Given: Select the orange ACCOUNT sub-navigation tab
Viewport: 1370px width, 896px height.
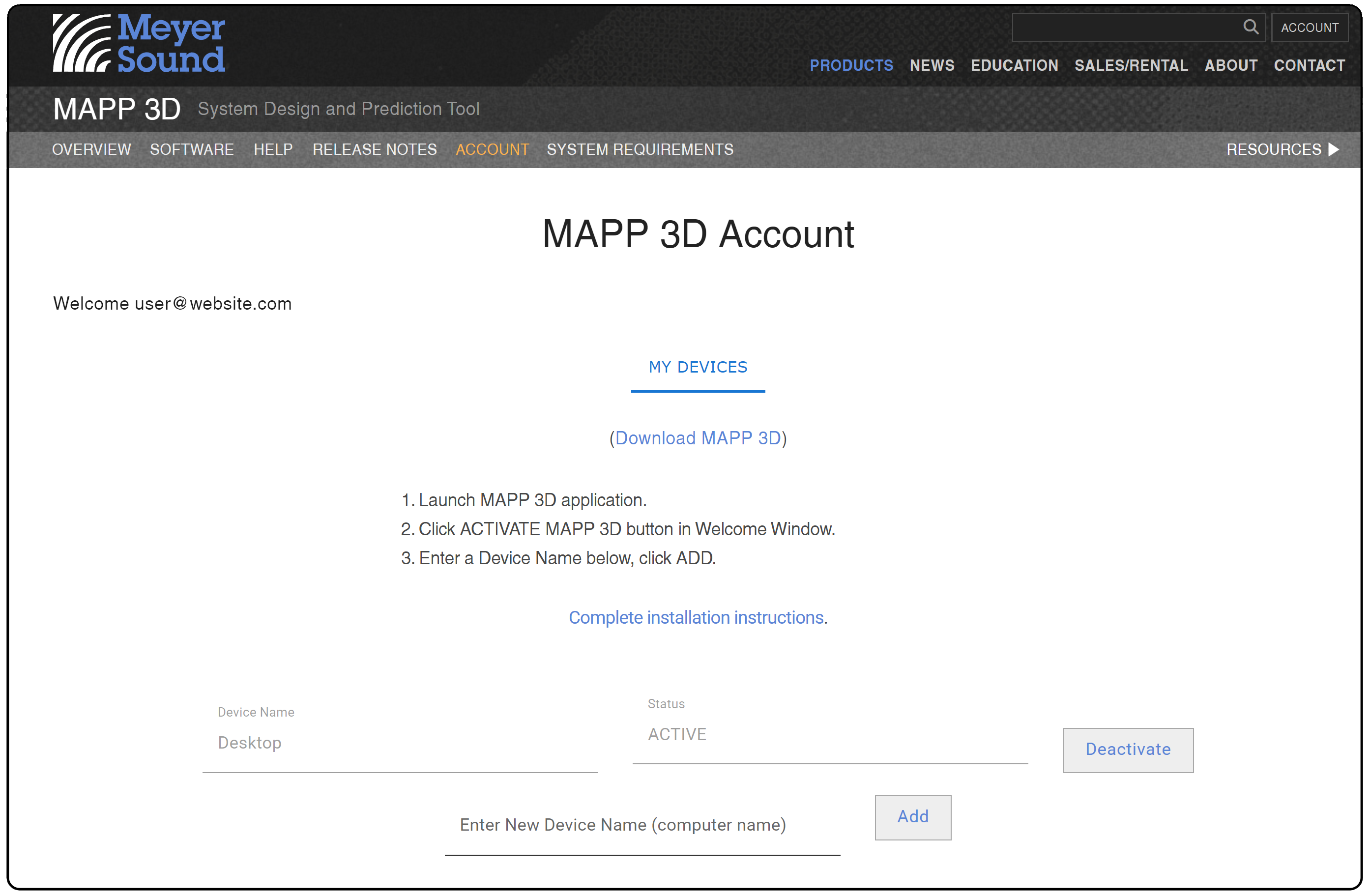Looking at the screenshot, I should (492, 149).
